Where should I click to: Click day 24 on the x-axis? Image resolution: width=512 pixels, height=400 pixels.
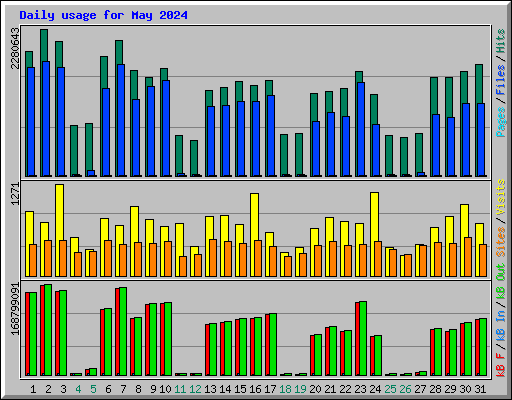pyautogui.click(x=375, y=389)
